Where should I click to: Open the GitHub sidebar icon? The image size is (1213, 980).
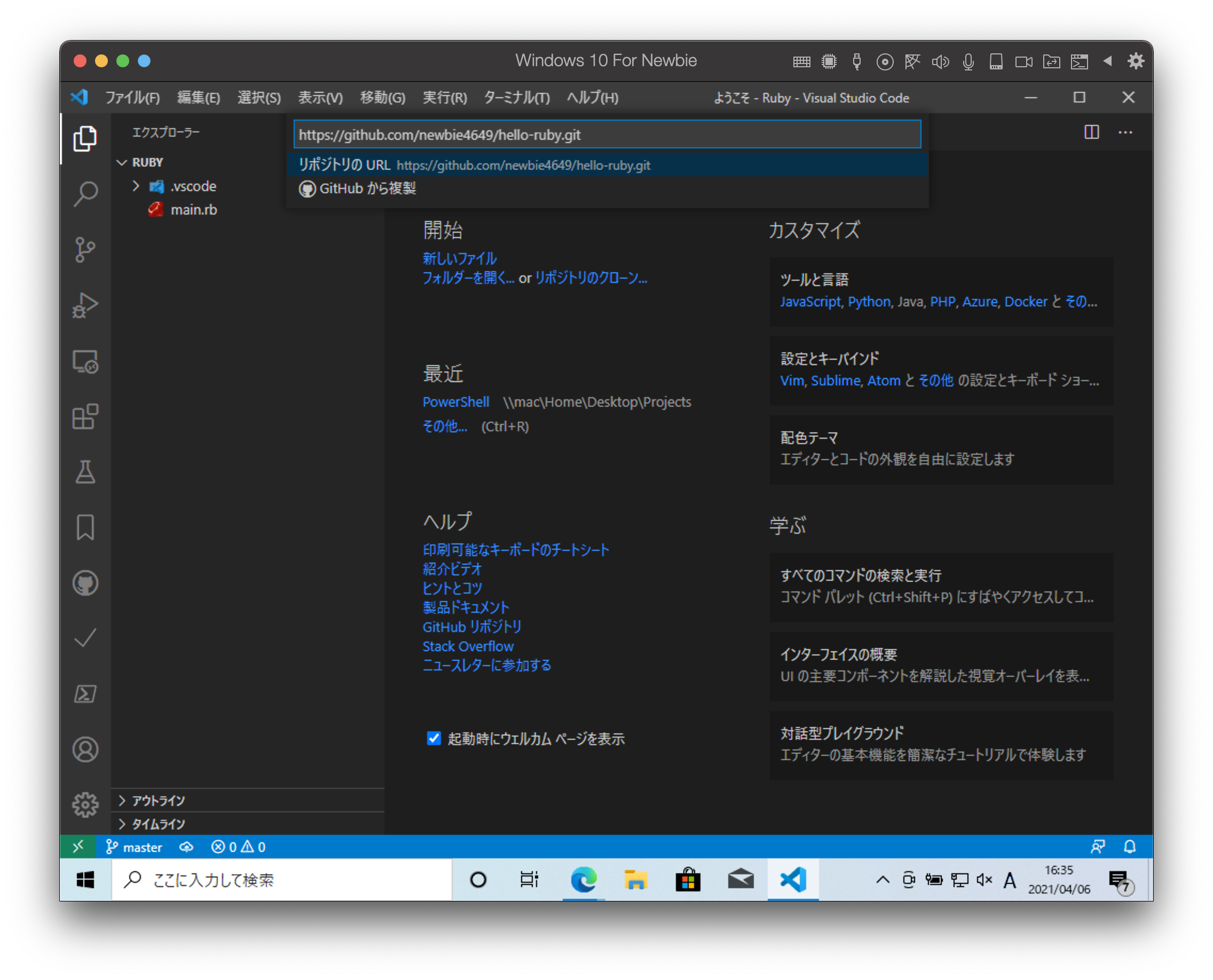85,583
